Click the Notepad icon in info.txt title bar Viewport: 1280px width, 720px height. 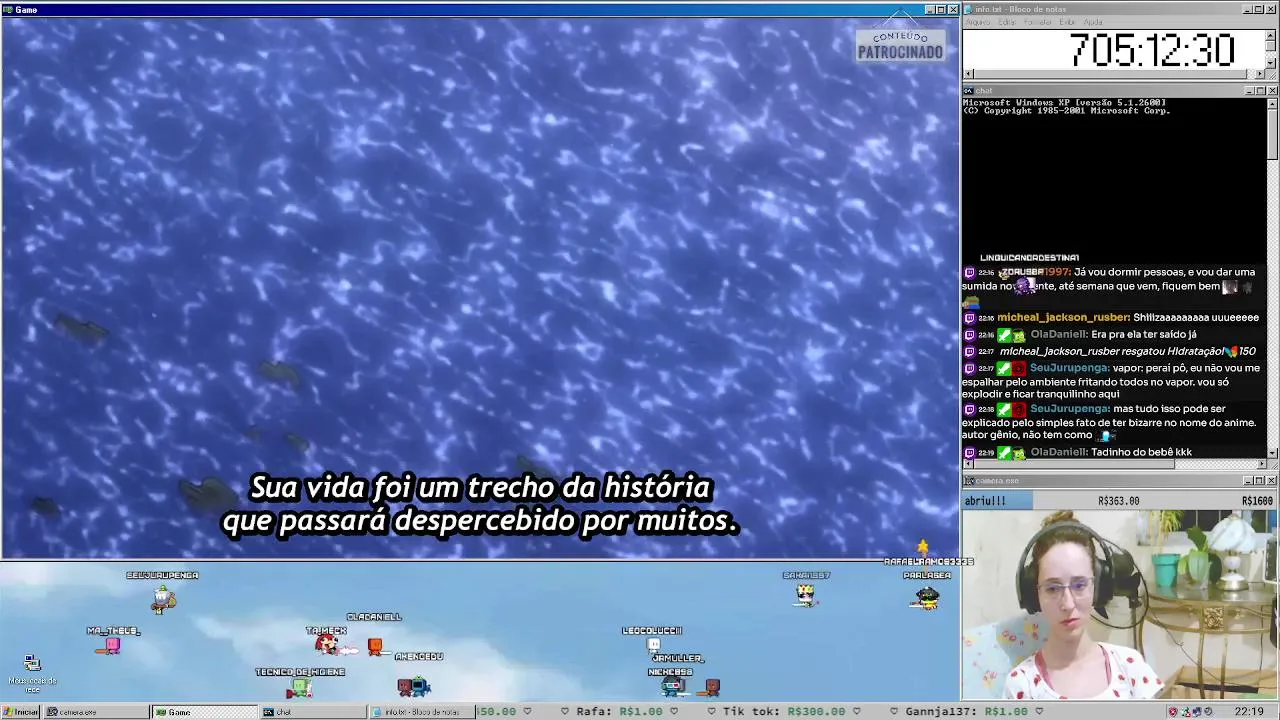point(968,9)
